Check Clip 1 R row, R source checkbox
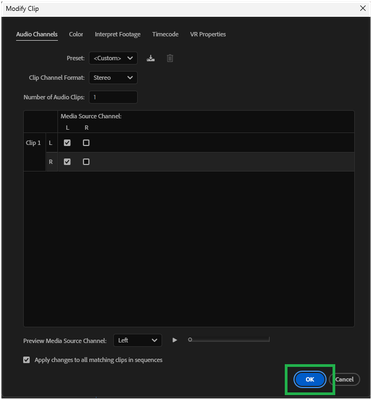 (86, 162)
